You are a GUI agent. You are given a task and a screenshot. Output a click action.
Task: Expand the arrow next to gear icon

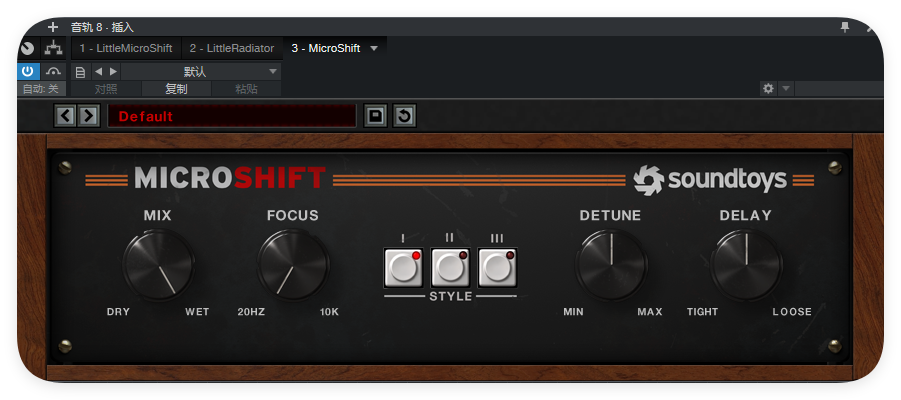click(x=786, y=89)
